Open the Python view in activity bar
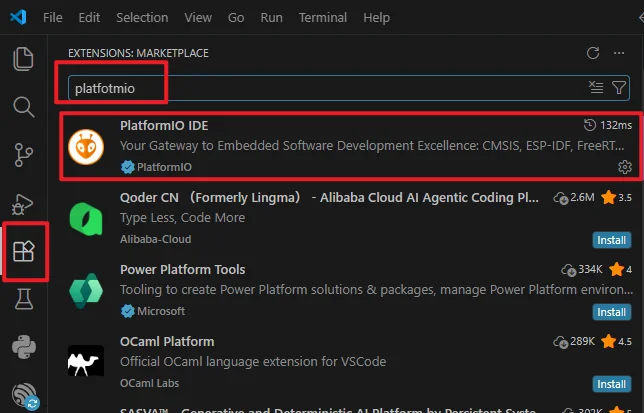The width and height of the screenshot is (644, 413). tap(24, 347)
